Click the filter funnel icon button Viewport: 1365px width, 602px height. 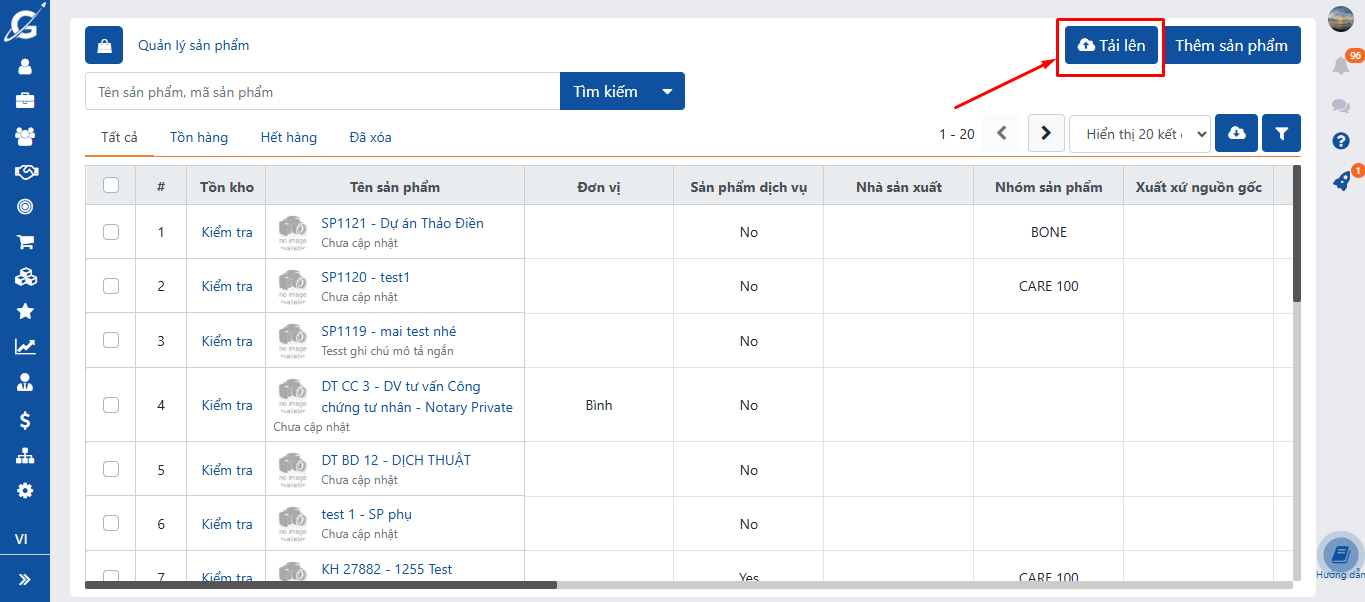point(1281,133)
